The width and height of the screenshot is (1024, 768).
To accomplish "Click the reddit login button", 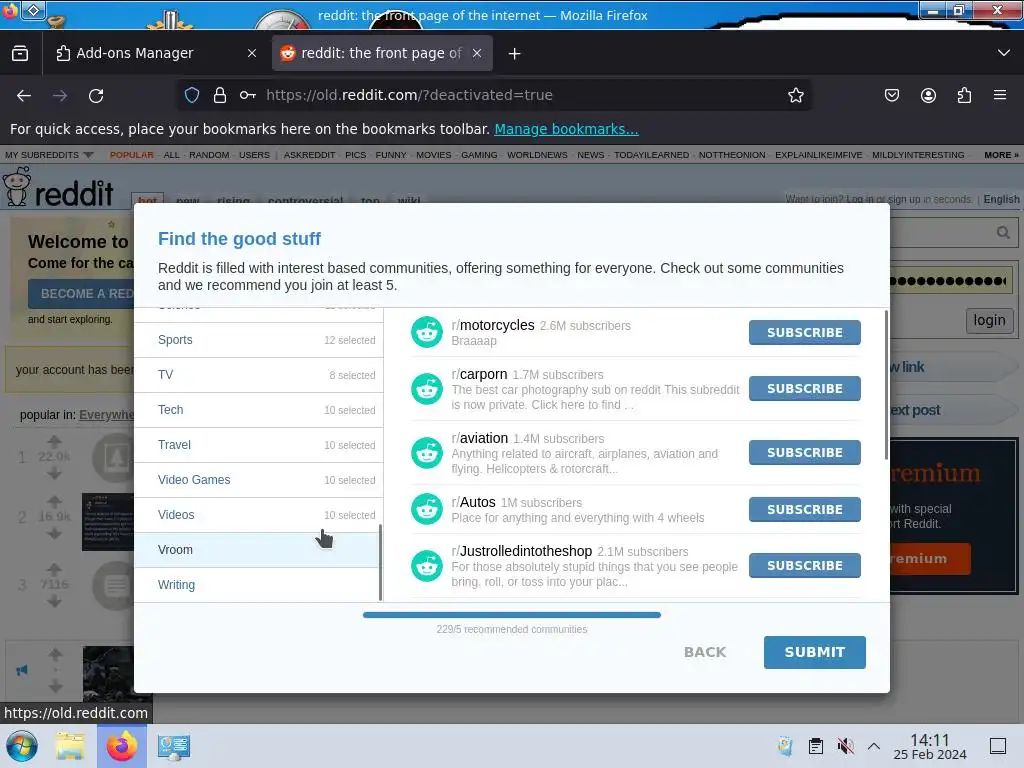I will point(989,320).
